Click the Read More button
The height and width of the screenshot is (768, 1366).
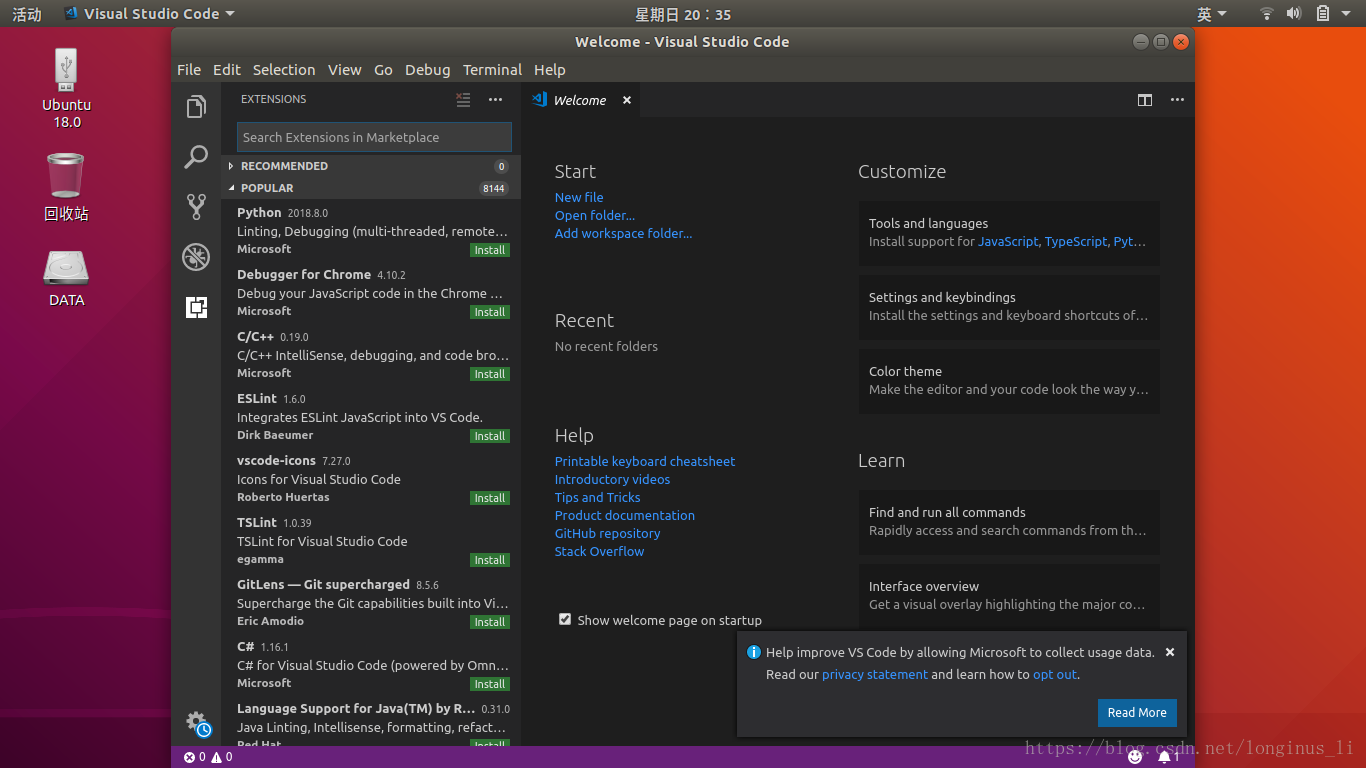[x=1137, y=713]
